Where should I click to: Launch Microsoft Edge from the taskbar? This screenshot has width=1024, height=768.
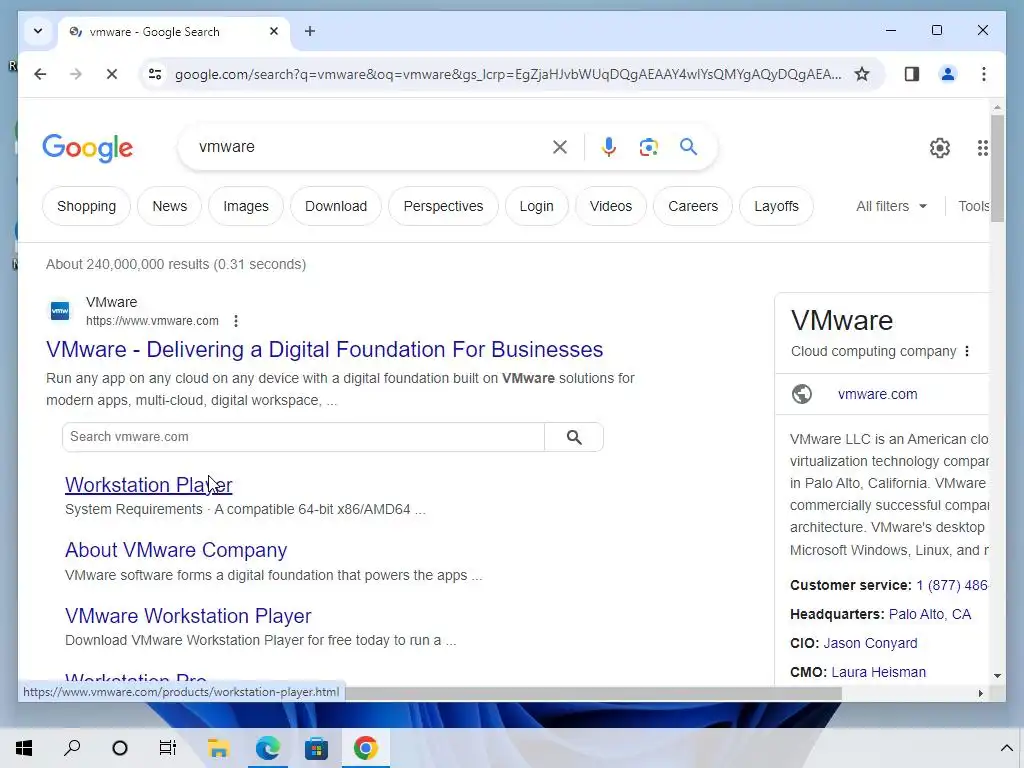[x=267, y=748]
